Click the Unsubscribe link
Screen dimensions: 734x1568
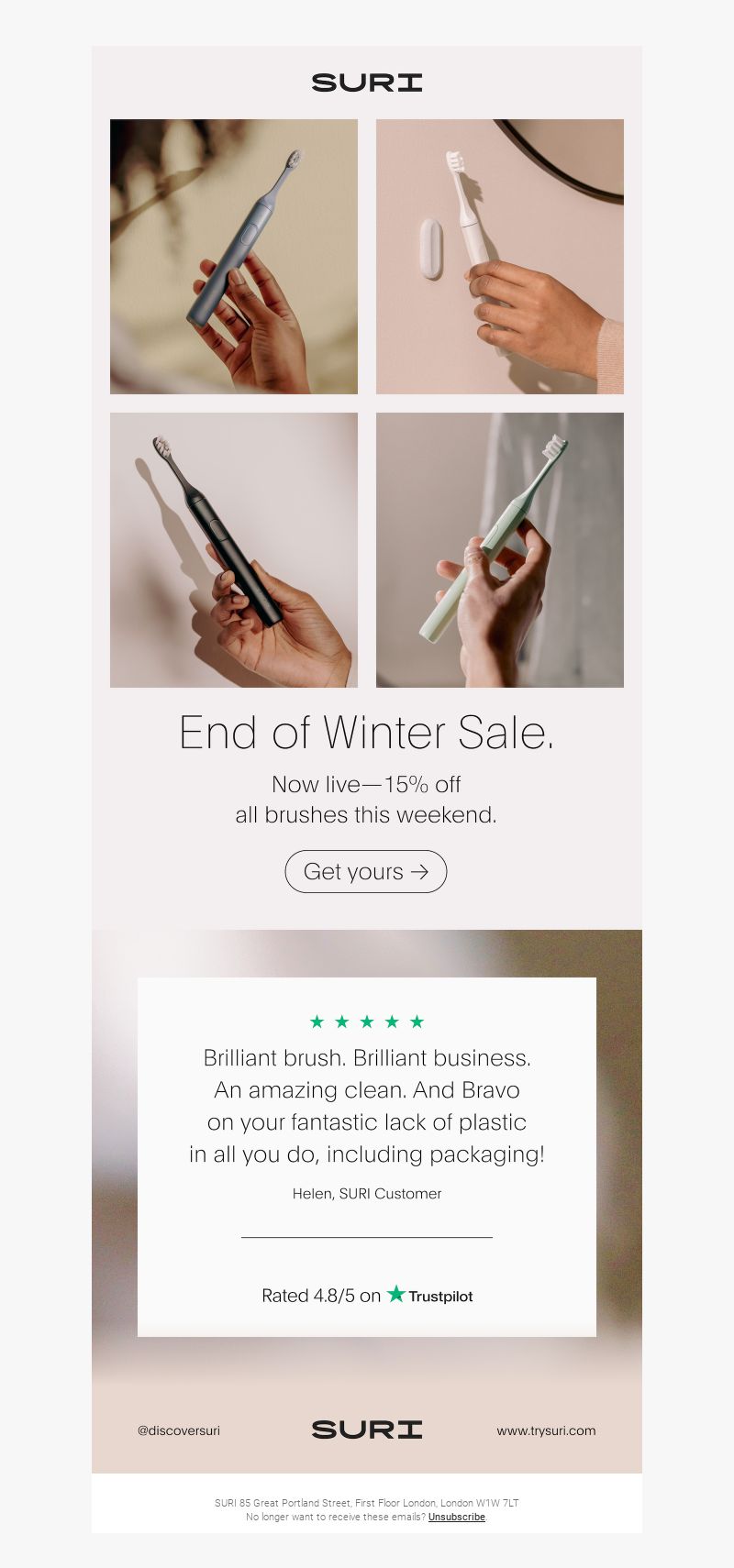coord(457,1517)
